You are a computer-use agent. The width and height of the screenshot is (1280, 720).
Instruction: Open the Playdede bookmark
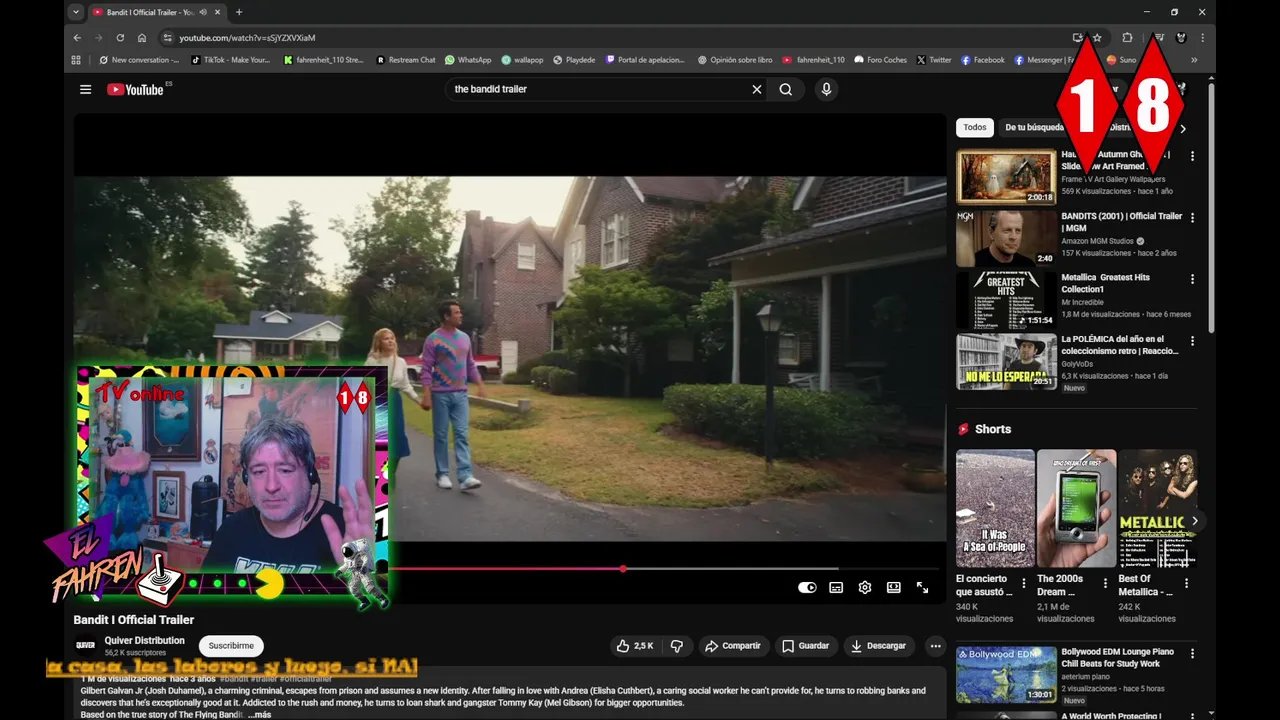pos(574,60)
